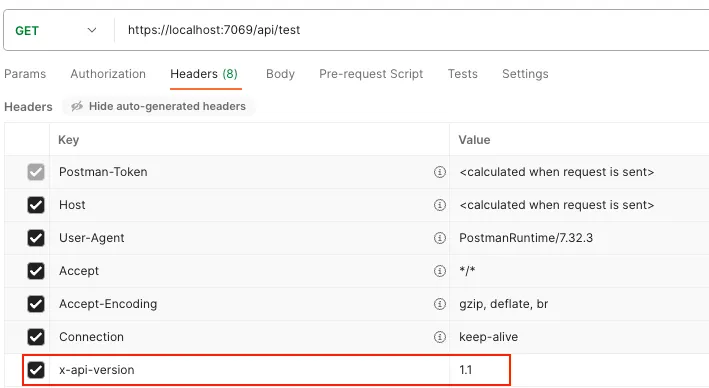
Task: Click Hide auto-generated headers button
Action: pos(159,106)
